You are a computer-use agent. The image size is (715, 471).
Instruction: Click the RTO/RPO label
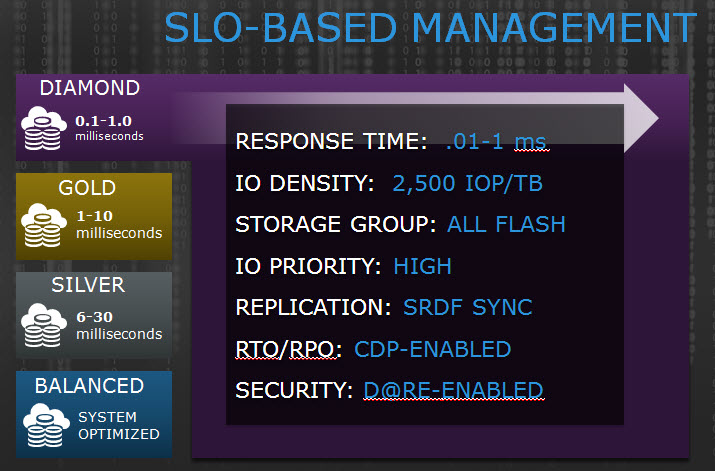(x=289, y=349)
